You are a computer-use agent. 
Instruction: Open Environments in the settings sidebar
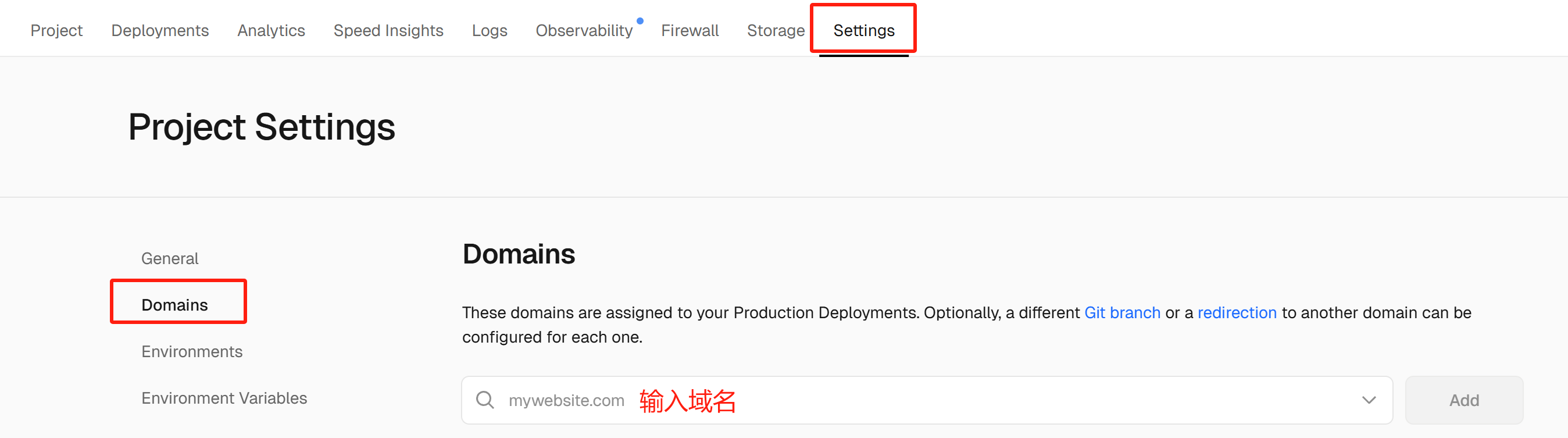192,351
